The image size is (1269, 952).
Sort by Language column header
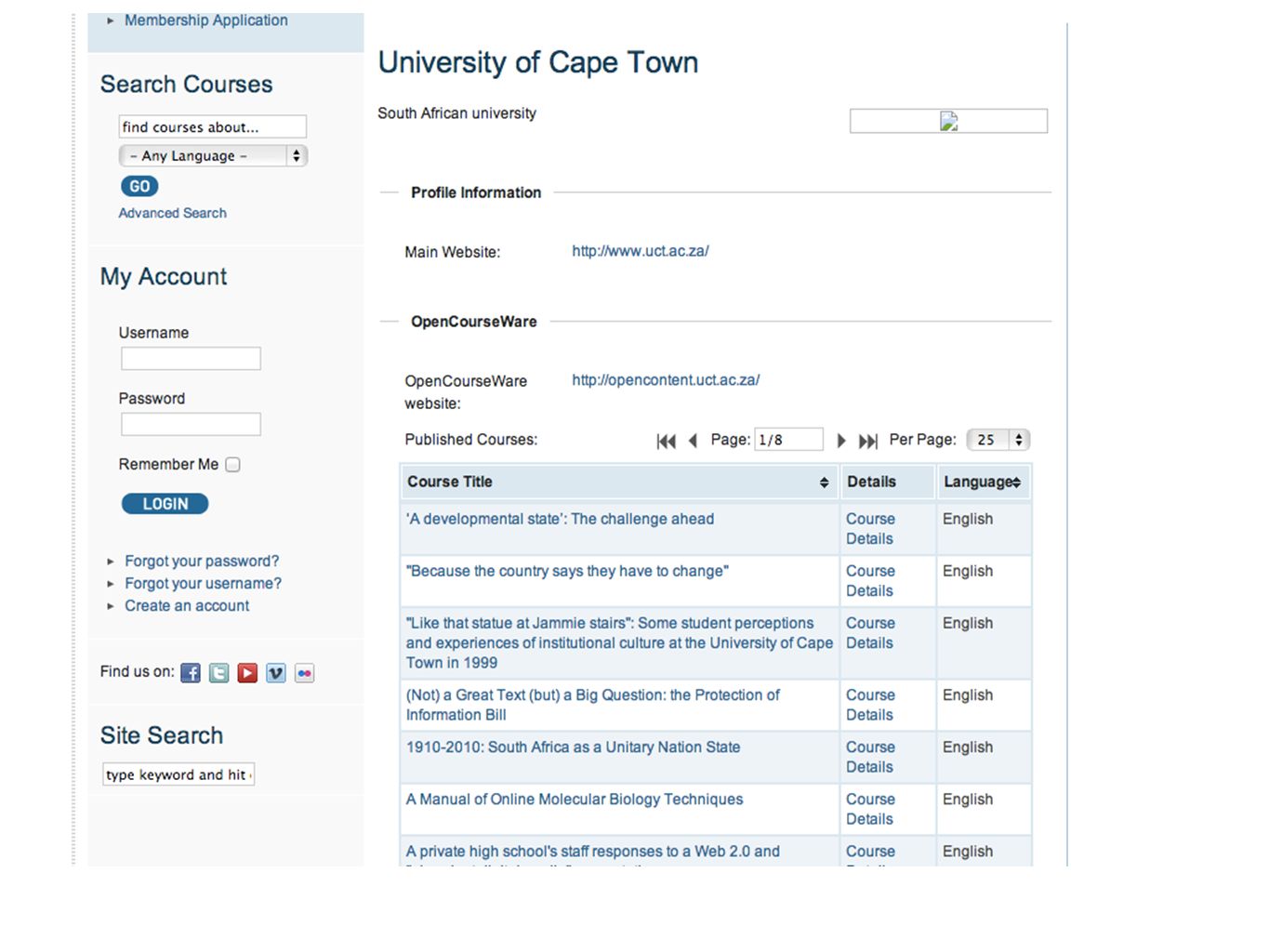[x=983, y=483]
